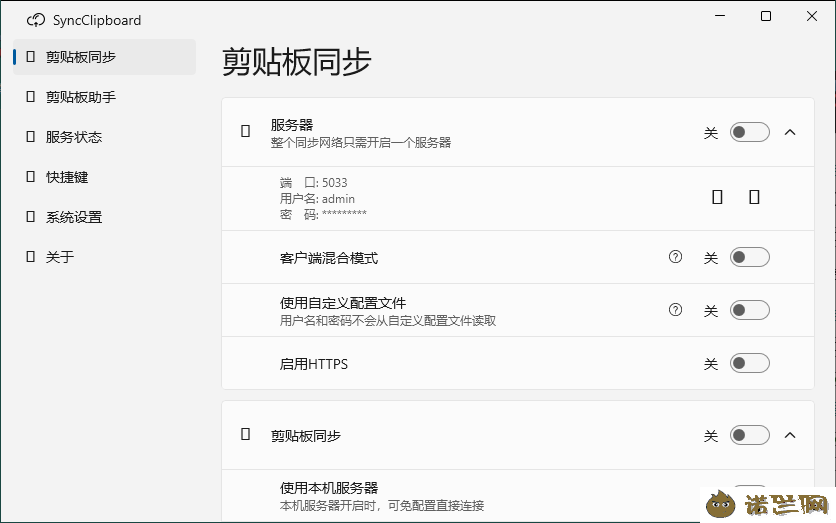Click 整个同步网络只需开启一个服务器 description
Screen dimensions: 836x523
point(361,143)
